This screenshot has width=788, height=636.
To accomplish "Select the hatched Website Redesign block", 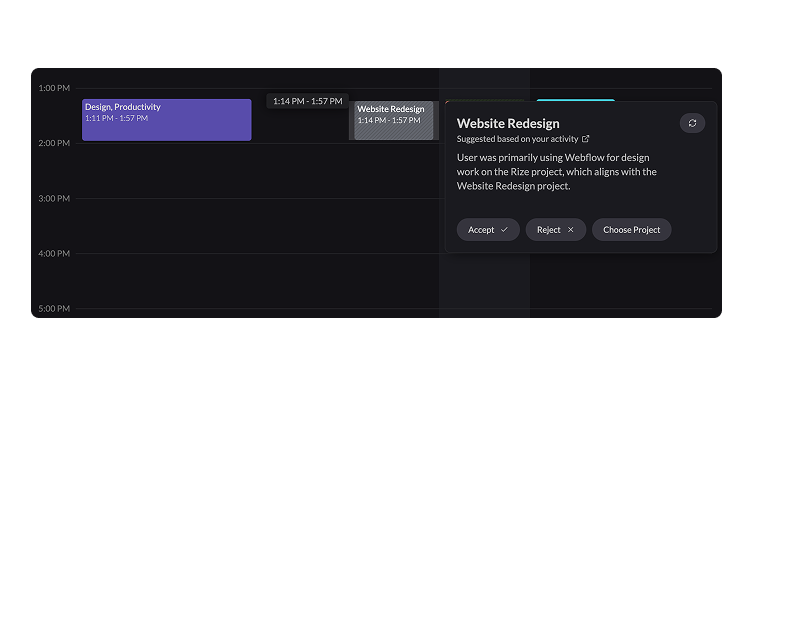I will (393, 121).
